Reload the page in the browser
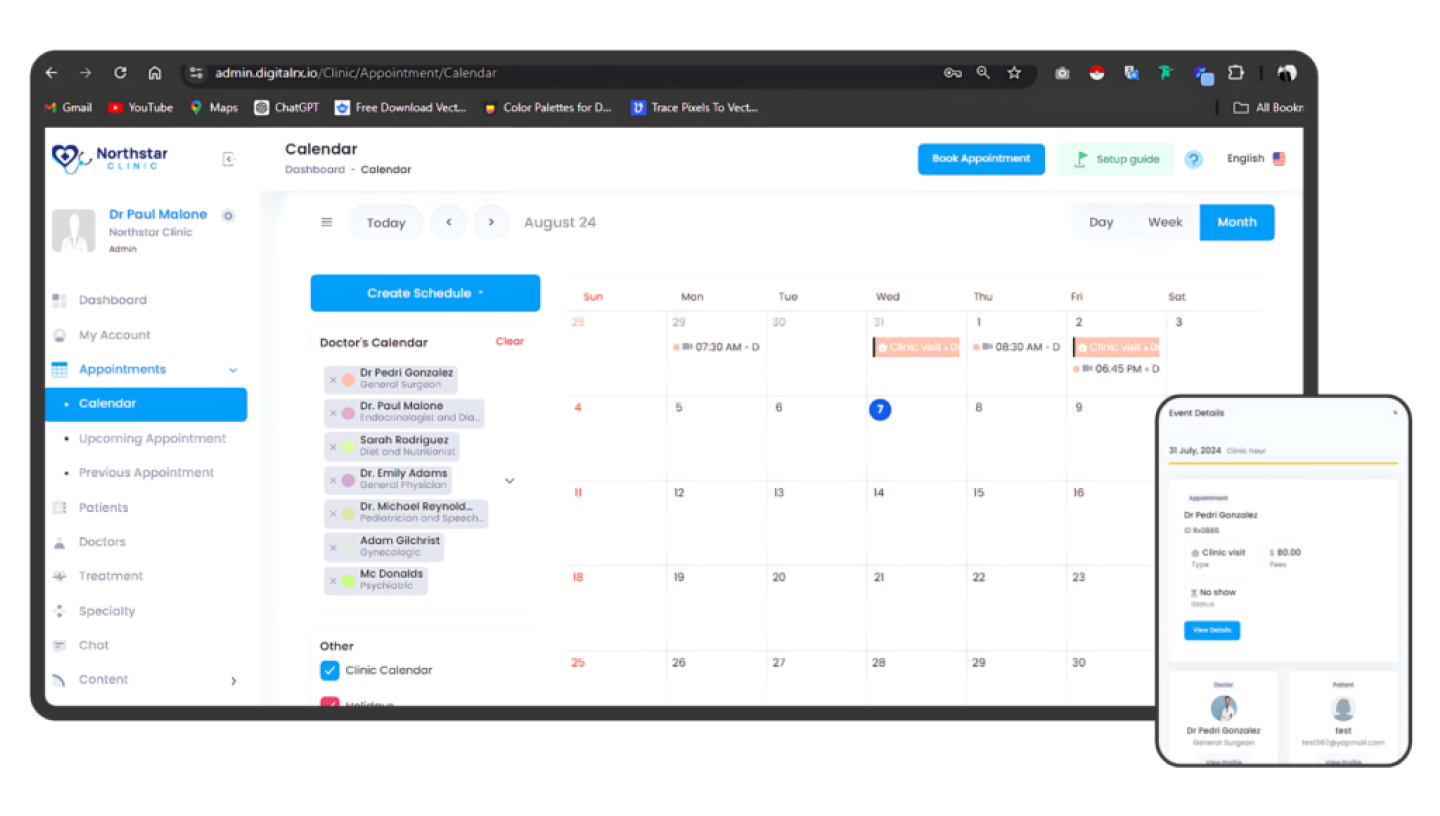The width and height of the screenshot is (1440, 816). click(120, 73)
